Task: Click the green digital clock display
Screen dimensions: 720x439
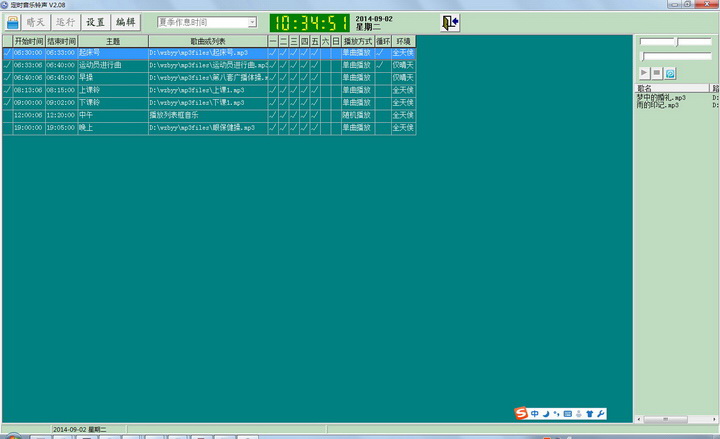Action: [x=309, y=23]
